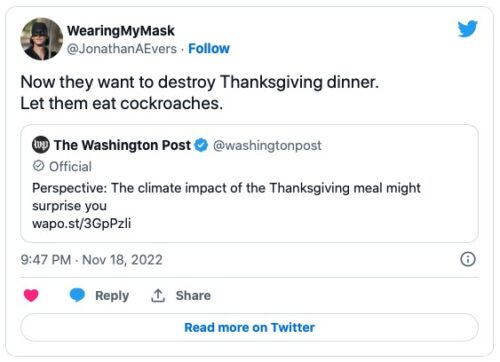Open the quoted Perspective tweet text
This screenshot has height=362, width=500.
pyautogui.click(x=226, y=197)
